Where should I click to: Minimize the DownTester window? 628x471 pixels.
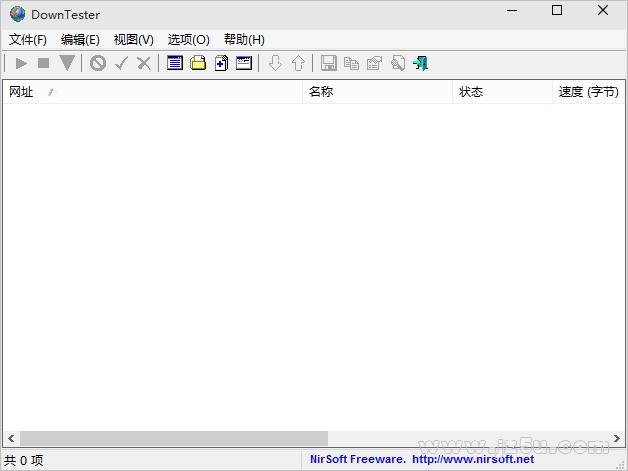(x=512, y=11)
